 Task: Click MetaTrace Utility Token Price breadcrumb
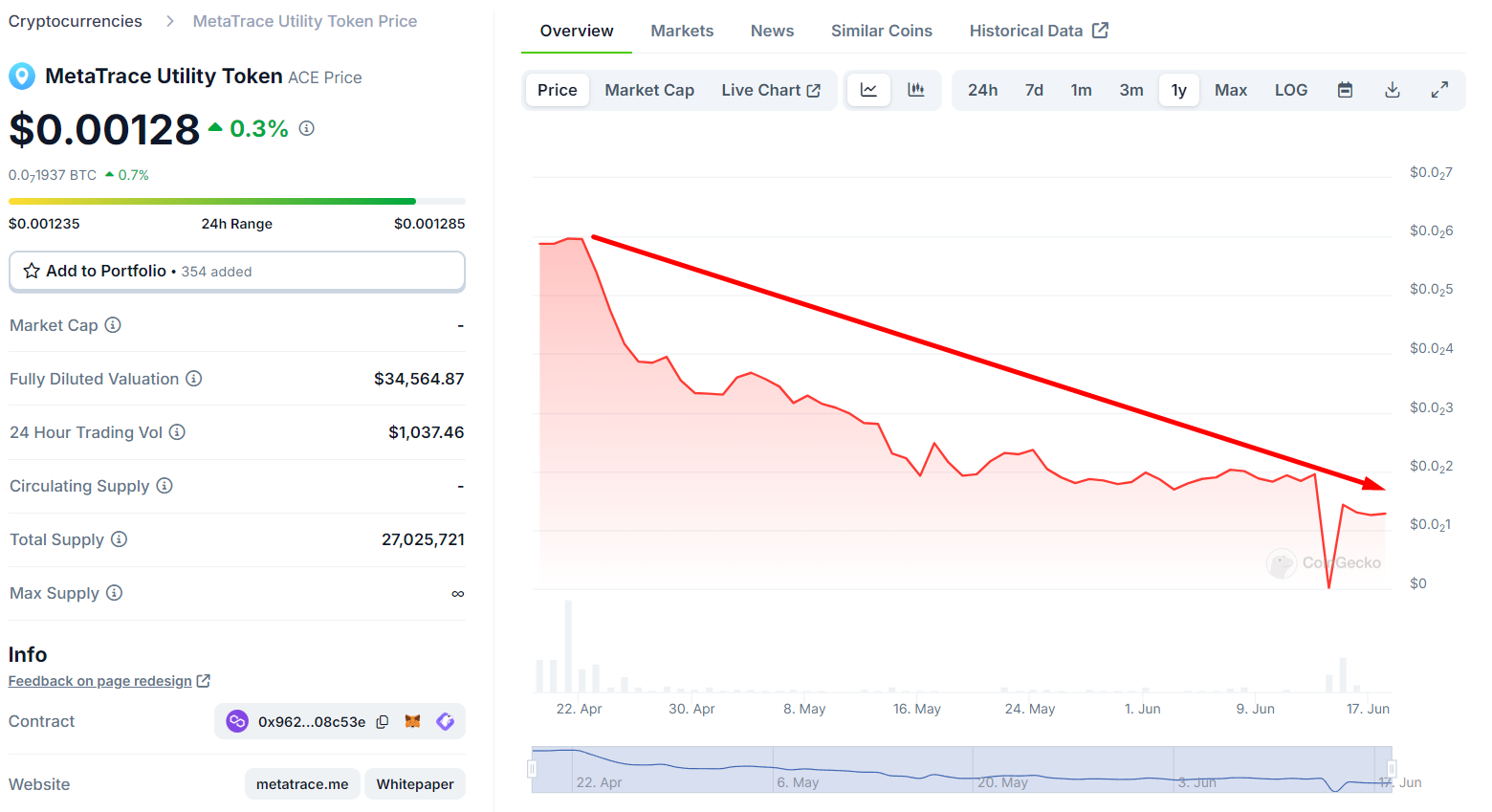305,21
